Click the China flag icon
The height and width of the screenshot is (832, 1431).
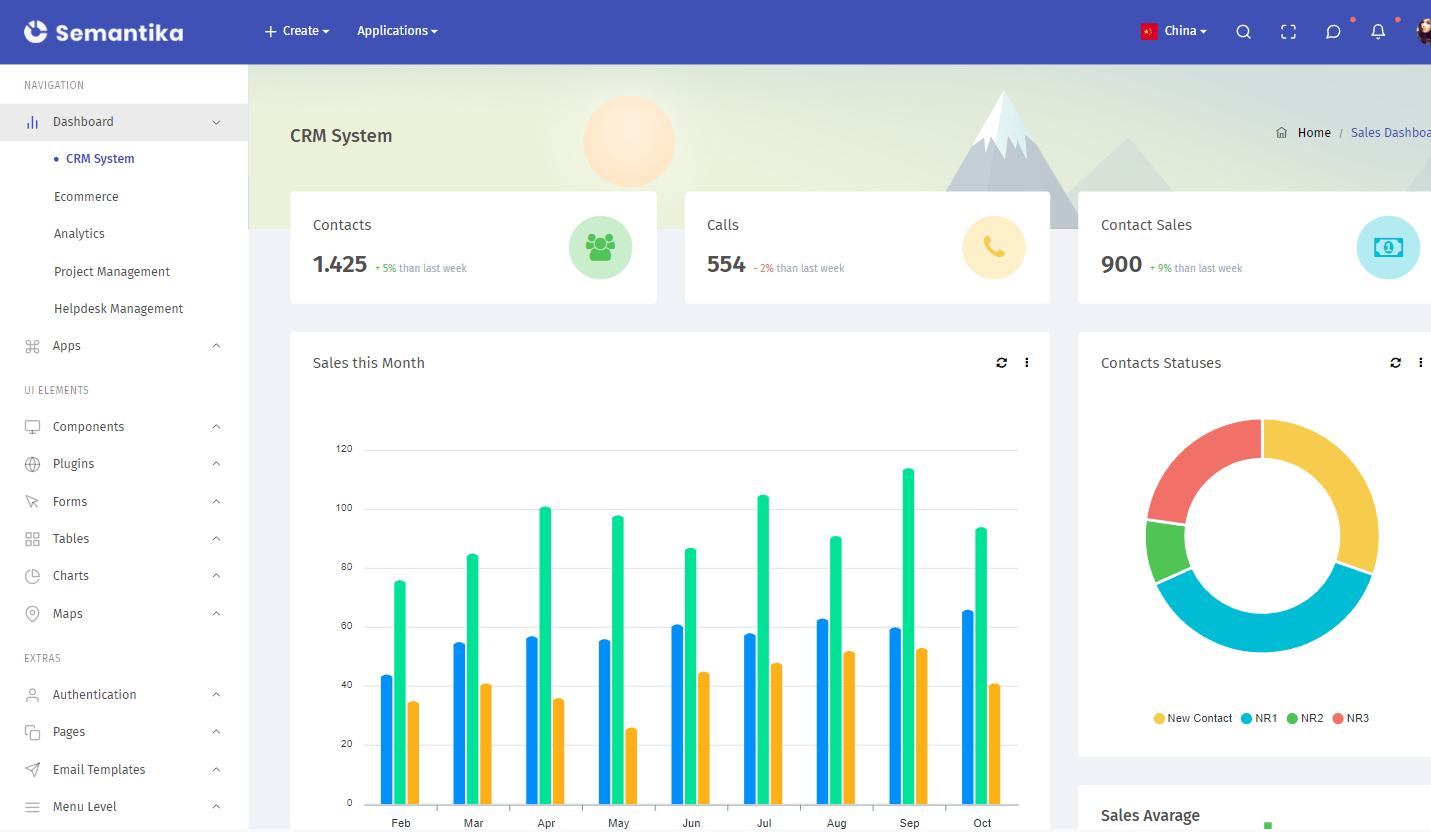(1149, 32)
